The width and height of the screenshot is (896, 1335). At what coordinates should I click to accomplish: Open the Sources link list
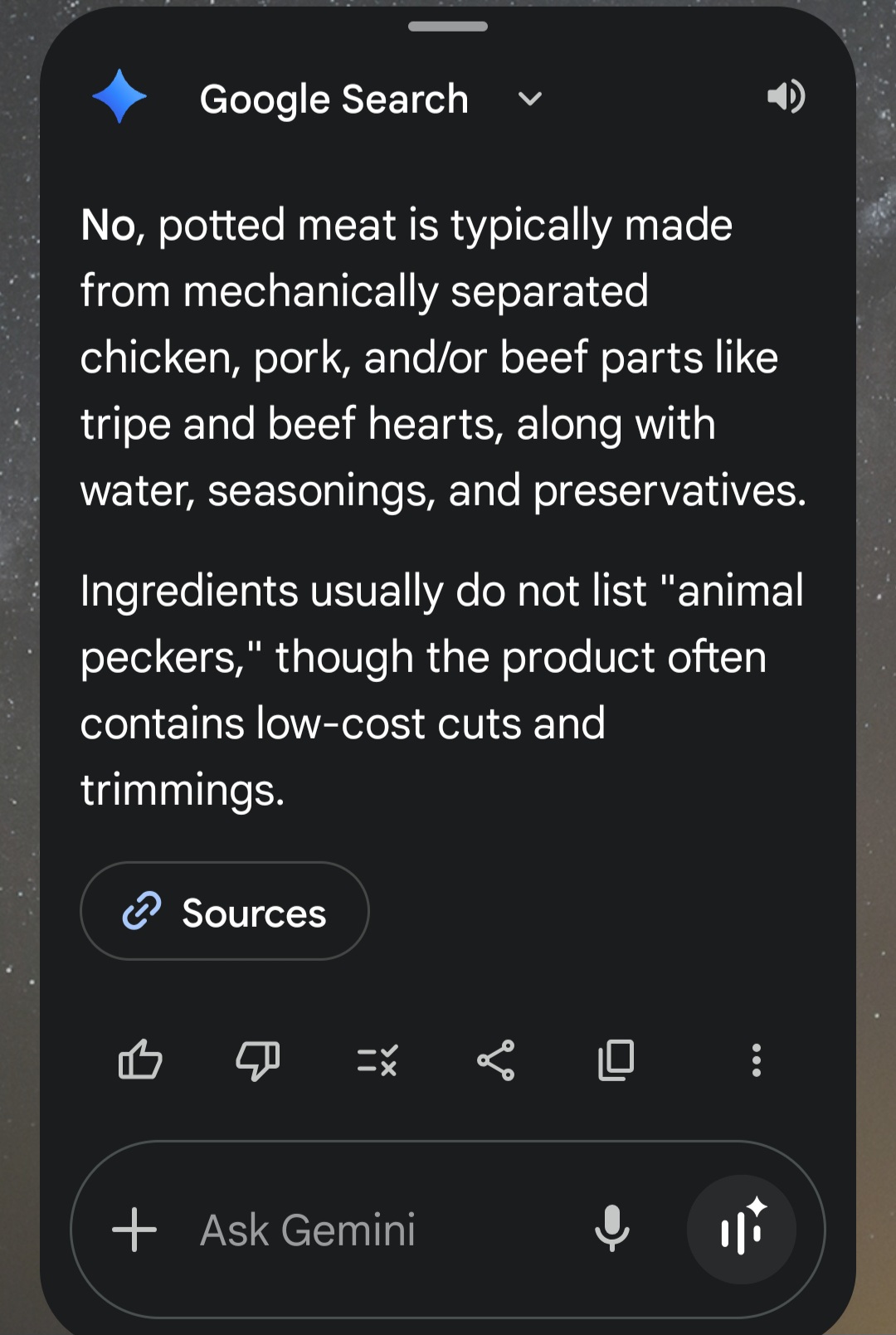pos(224,911)
